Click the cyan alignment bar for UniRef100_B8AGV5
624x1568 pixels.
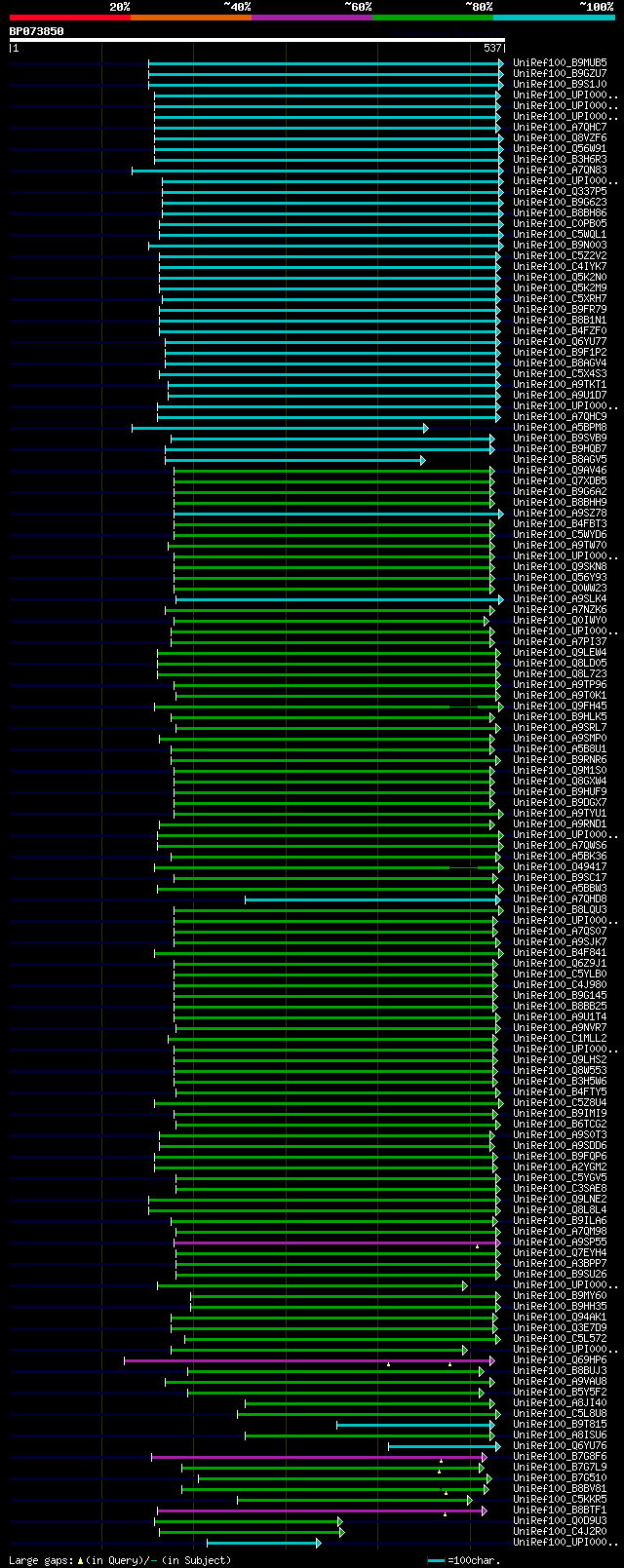(294, 459)
